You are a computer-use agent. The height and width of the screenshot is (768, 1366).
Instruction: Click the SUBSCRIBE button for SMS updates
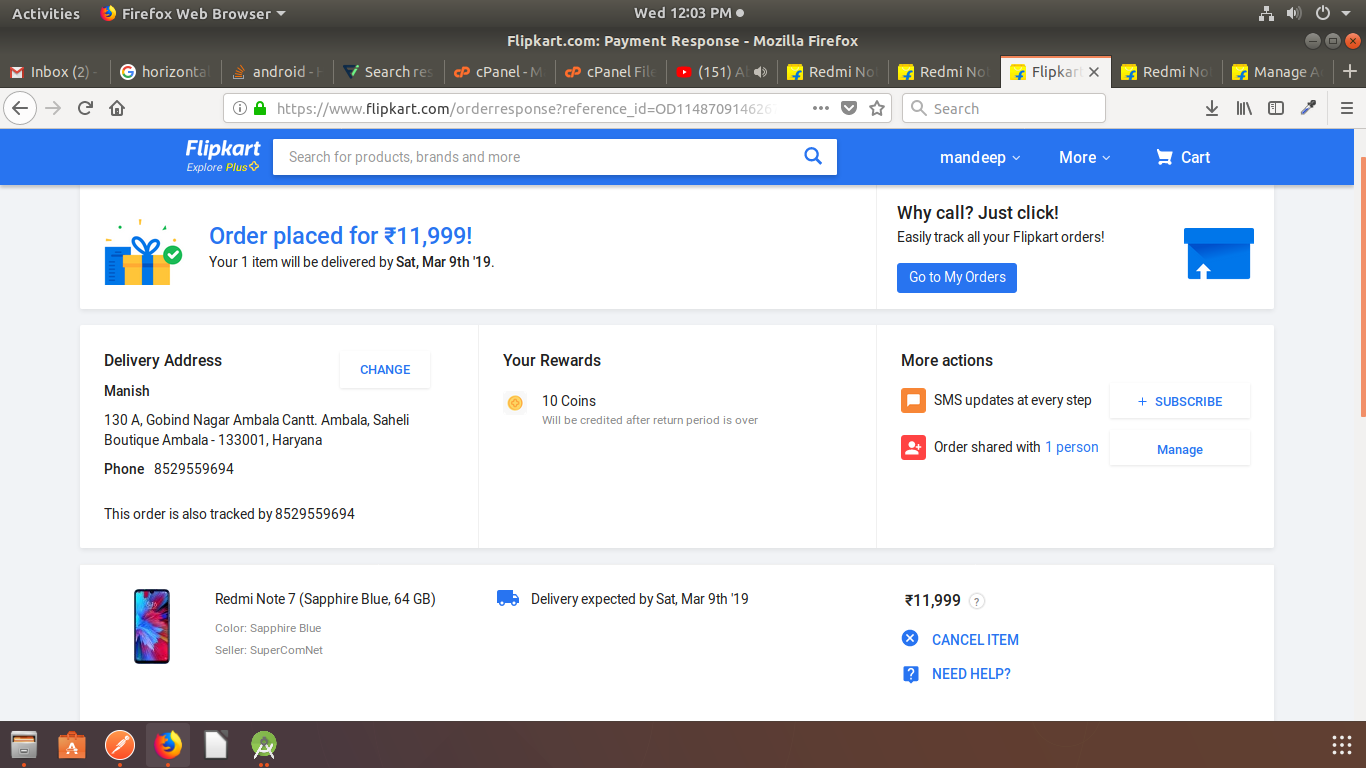tap(1180, 401)
